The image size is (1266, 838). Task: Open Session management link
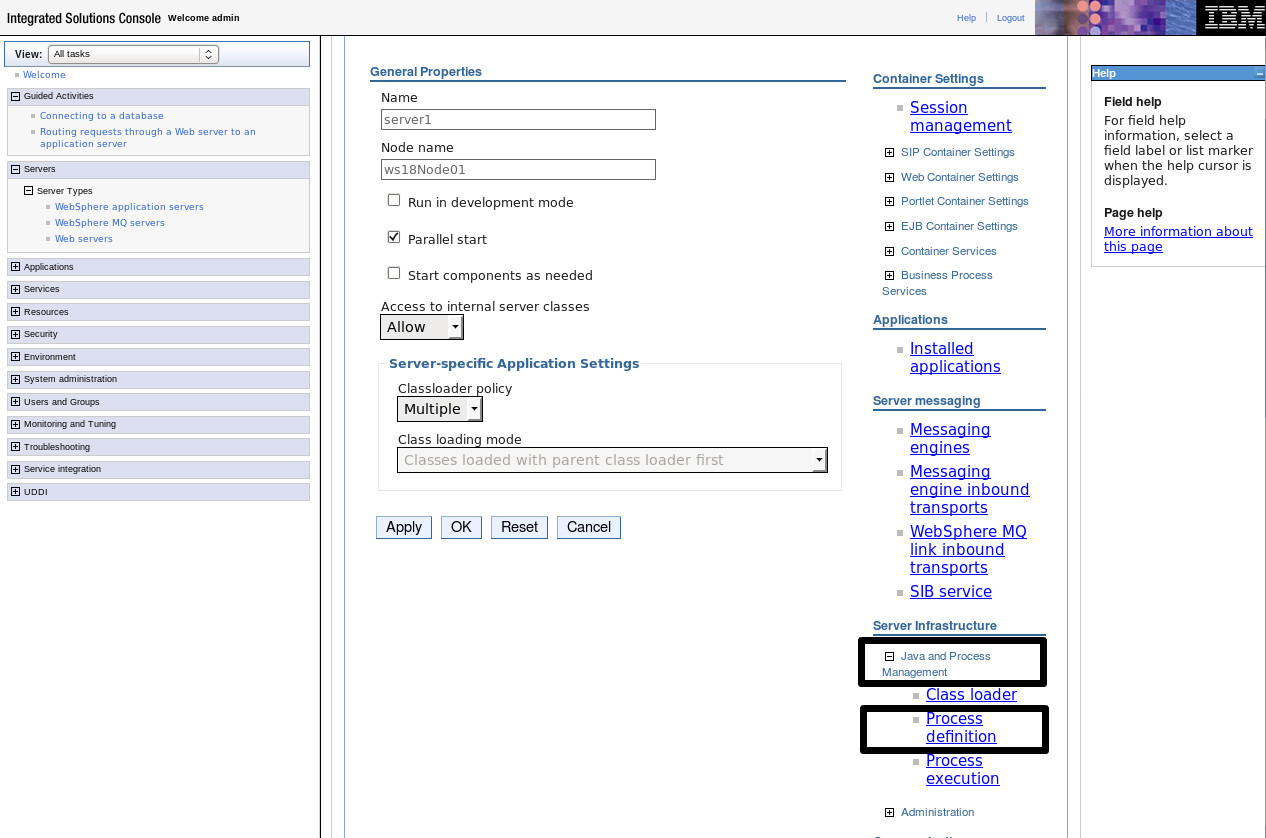(x=961, y=117)
